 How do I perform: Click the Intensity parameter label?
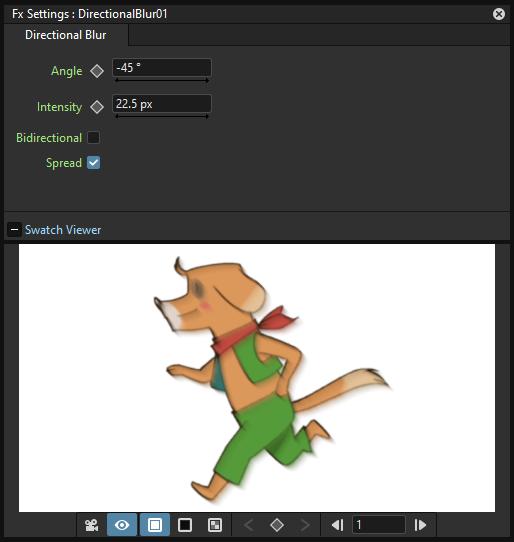pyautogui.click(x=59, y=107)
